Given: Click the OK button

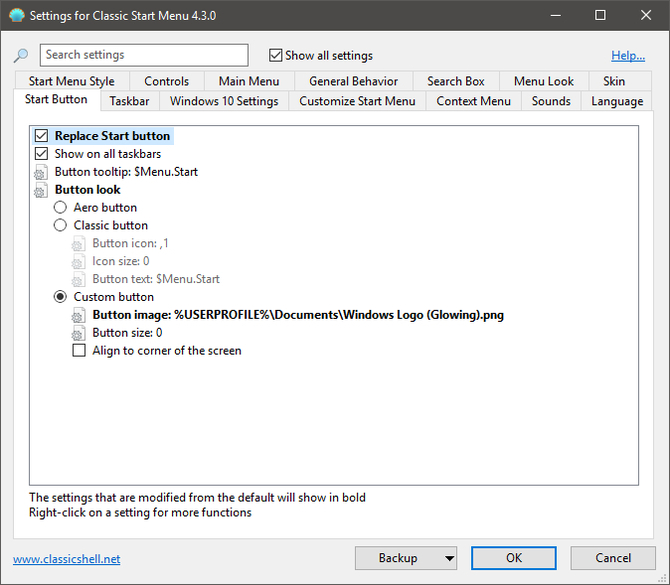Looking at the screenshot, I should coord(514,558).
